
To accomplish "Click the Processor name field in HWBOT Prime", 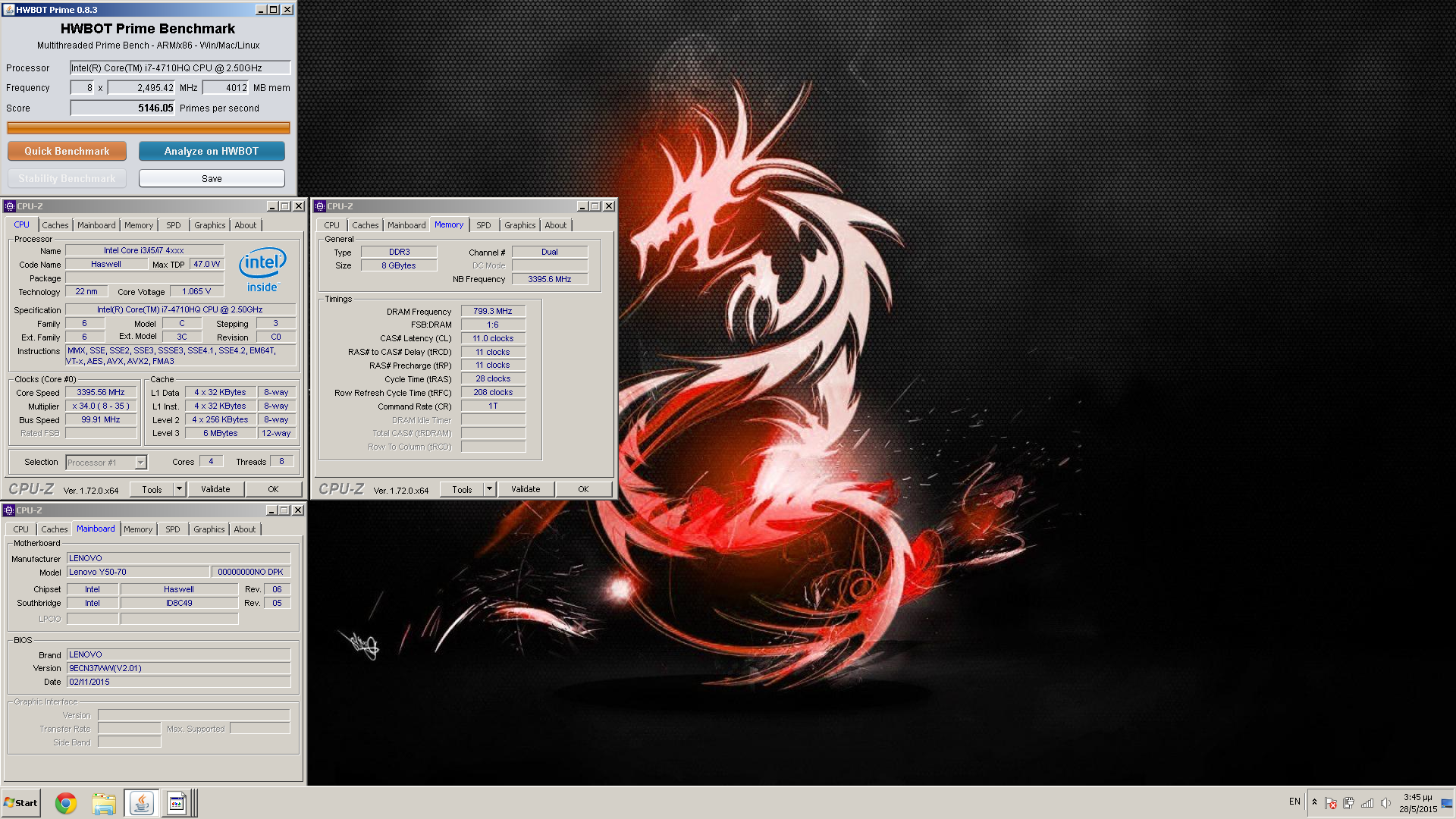I will (x=180, y=67).
